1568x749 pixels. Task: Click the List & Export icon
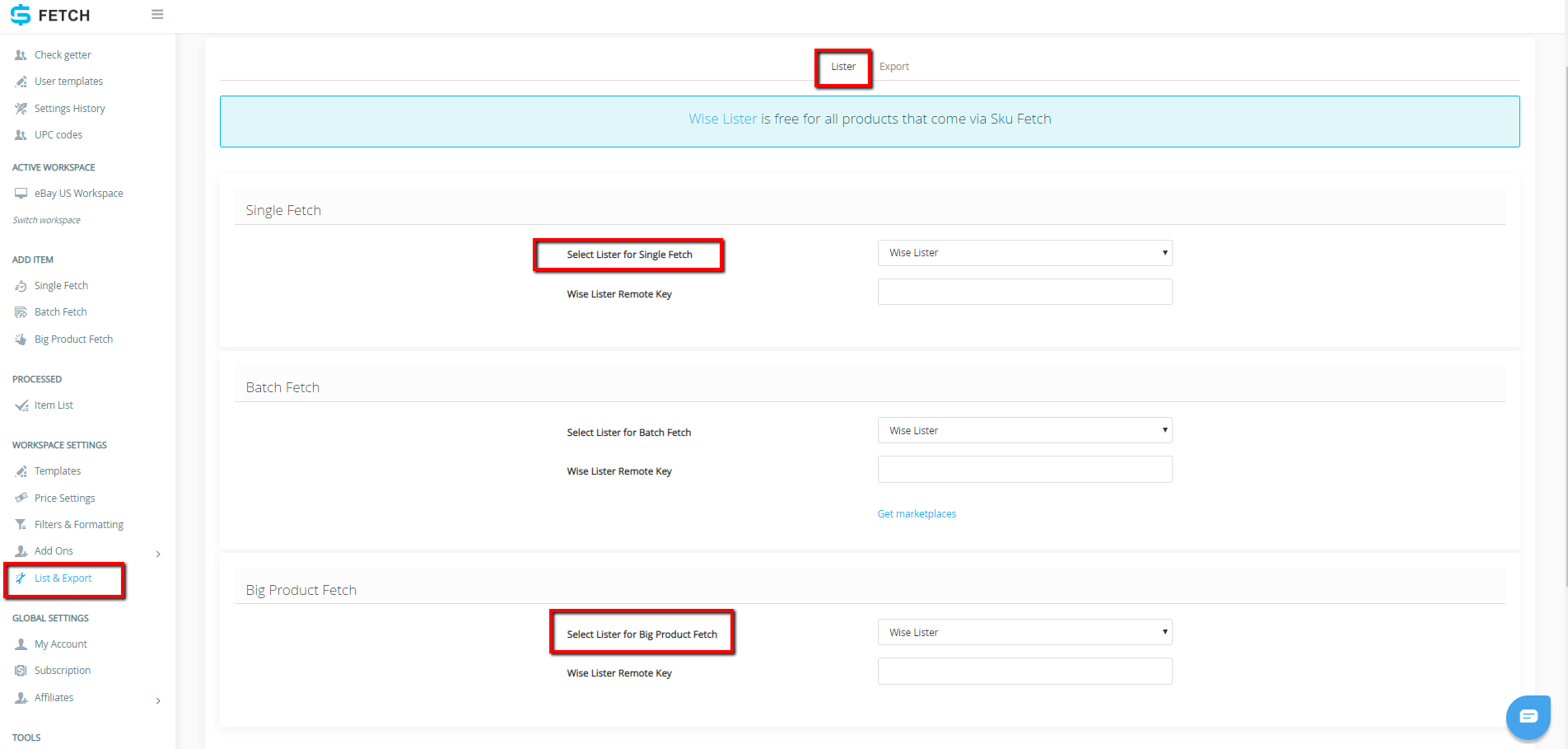coord(21,578)
